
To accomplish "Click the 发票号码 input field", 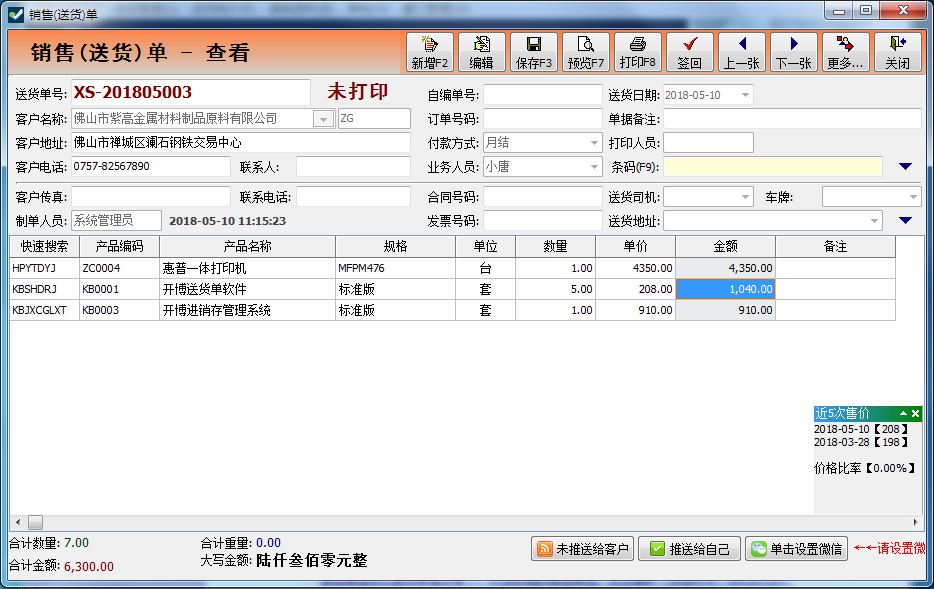I will (543, 221).
